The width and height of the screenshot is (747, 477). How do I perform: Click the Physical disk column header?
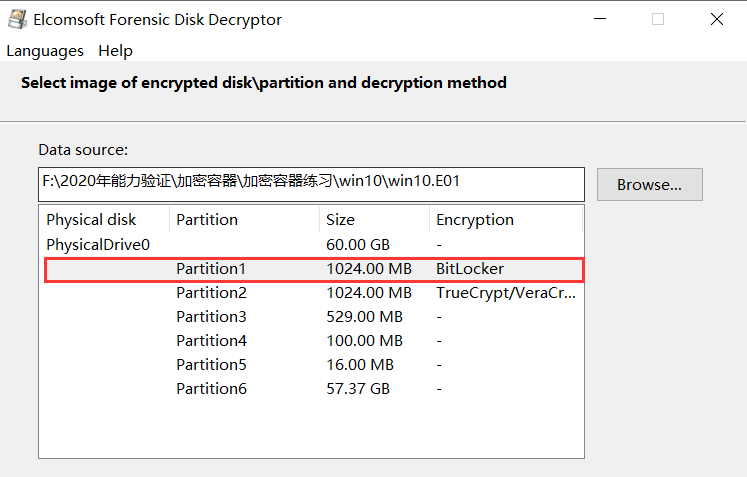click(91, 220)
